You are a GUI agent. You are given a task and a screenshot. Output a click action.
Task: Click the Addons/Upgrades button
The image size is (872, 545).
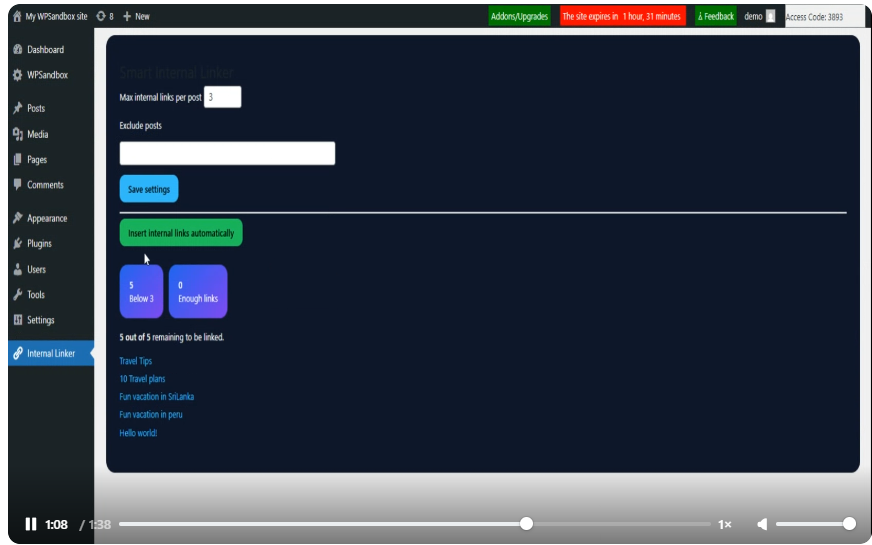pos(519,16)
